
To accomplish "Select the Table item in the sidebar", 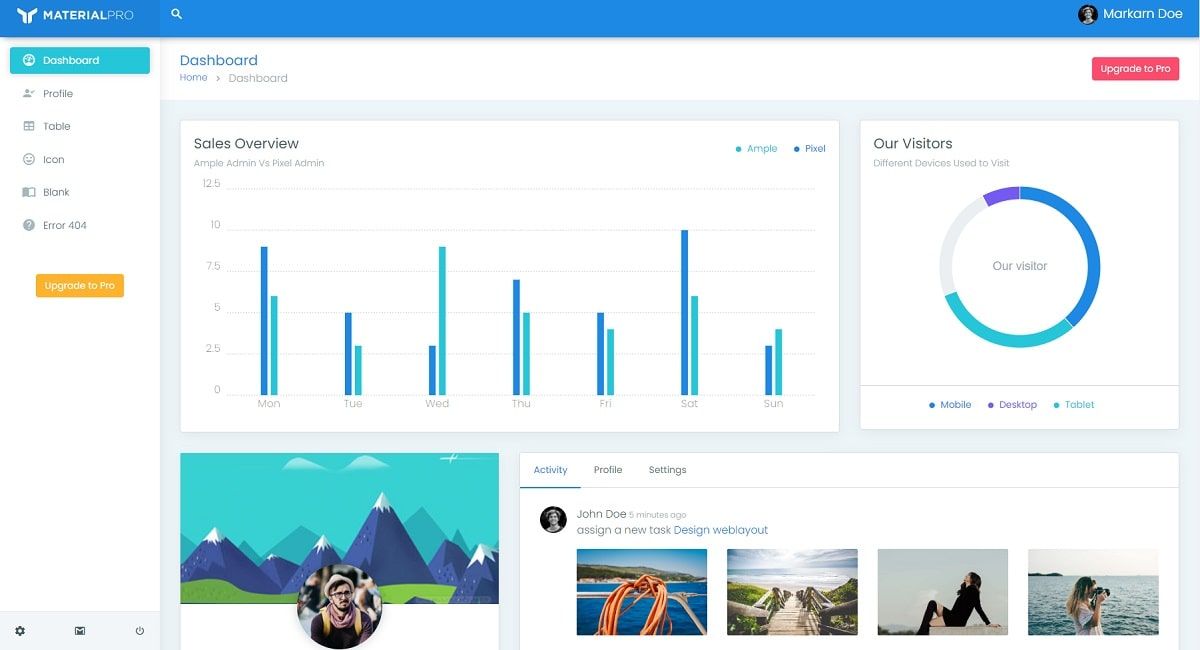I will tap(56, 126).
